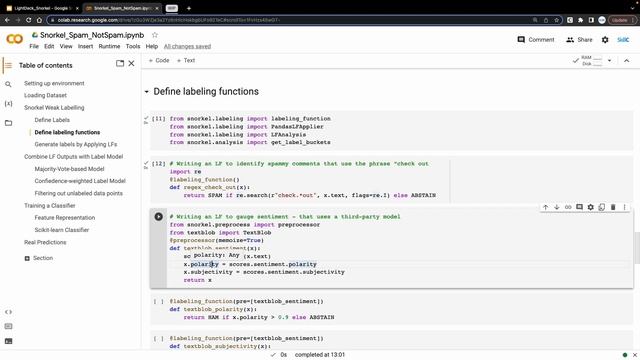The height and width of the screenshot is (360, 640).
Task: Open cell editor settings gear
Action: click(591, 207)
